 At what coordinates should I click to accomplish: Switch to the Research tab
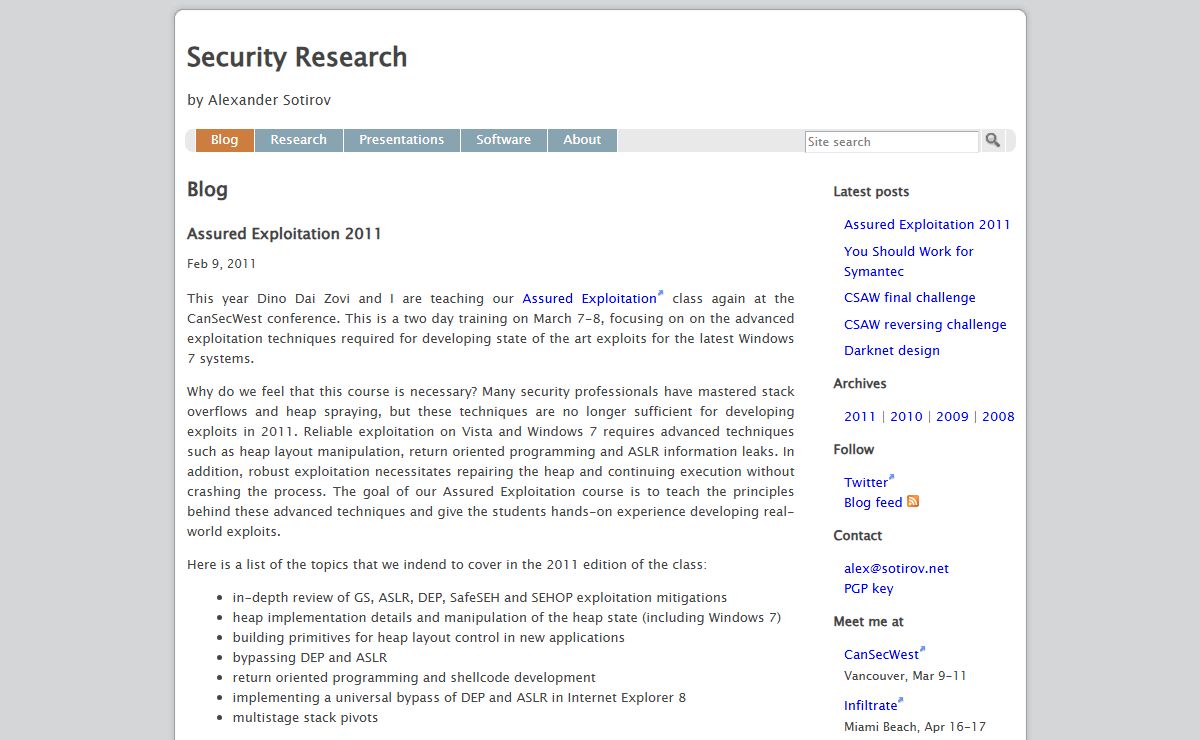coord(299,140)
